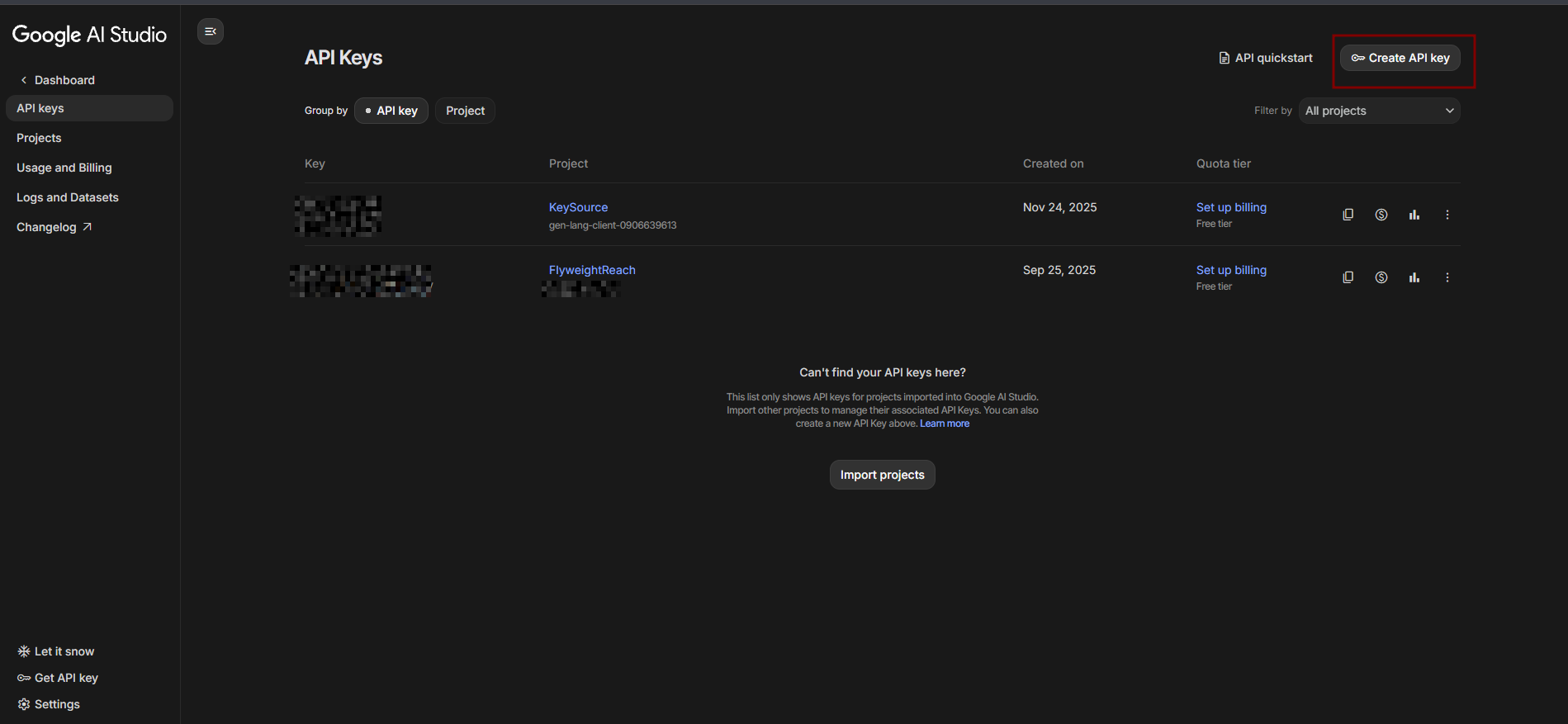1568x724 pixels.
Task: Click the "Can't find your API keys here?" heading
Action: tap(883, 372)
